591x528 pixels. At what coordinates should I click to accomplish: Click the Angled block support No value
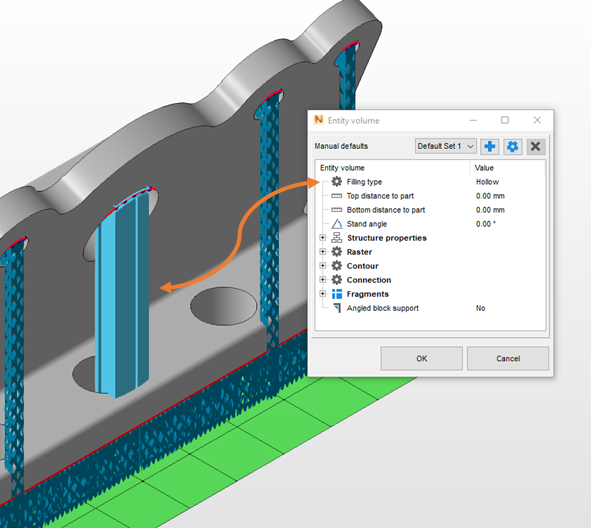tap(480, 308)
